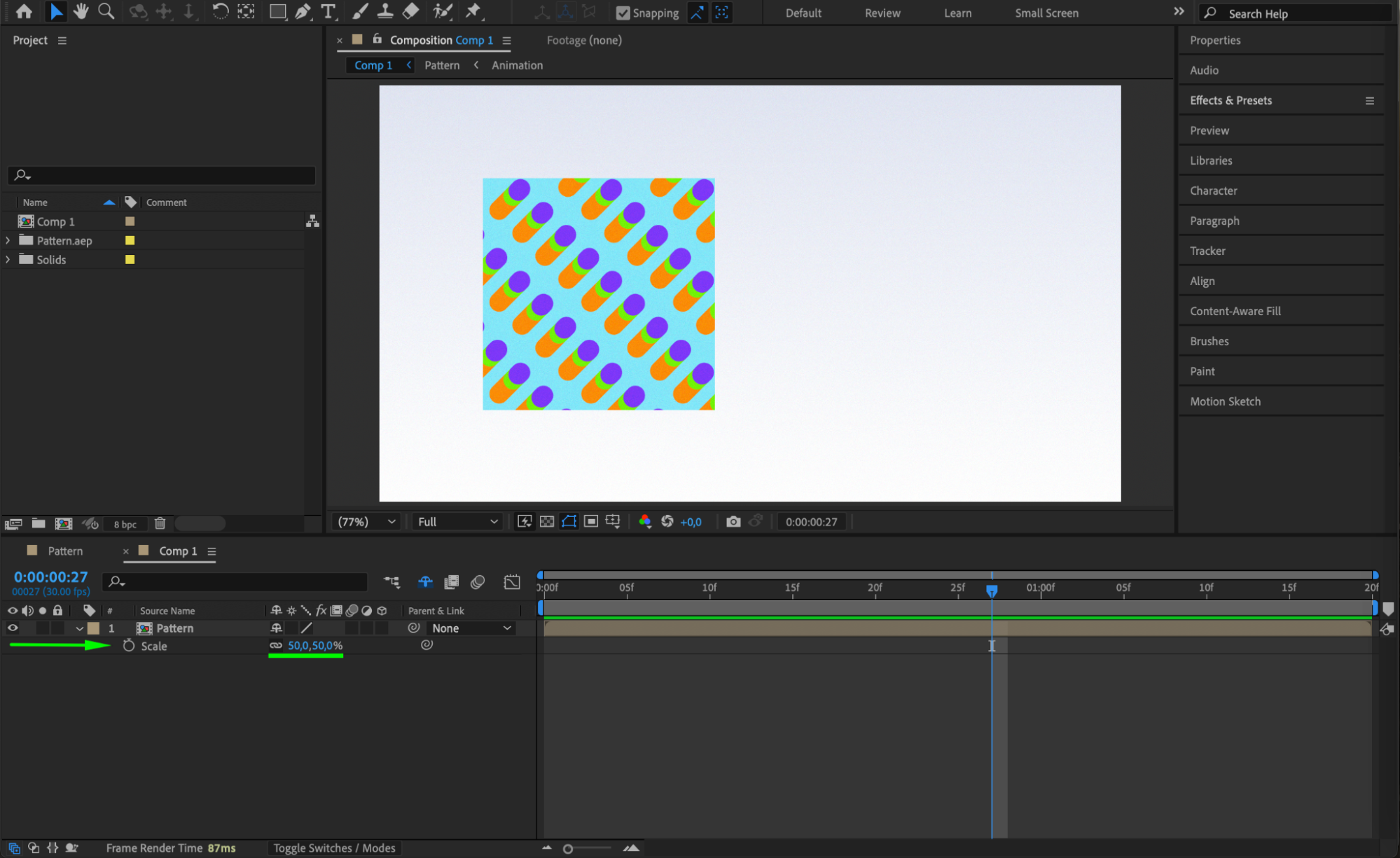Click the snapshot camera icon
This screenshot has height=858, width=1400.
[x=733, y=522]
